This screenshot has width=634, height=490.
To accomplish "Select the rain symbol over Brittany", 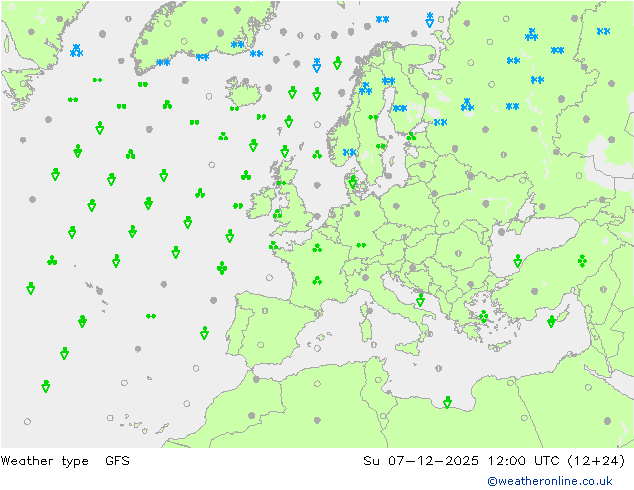I will 274,245.
